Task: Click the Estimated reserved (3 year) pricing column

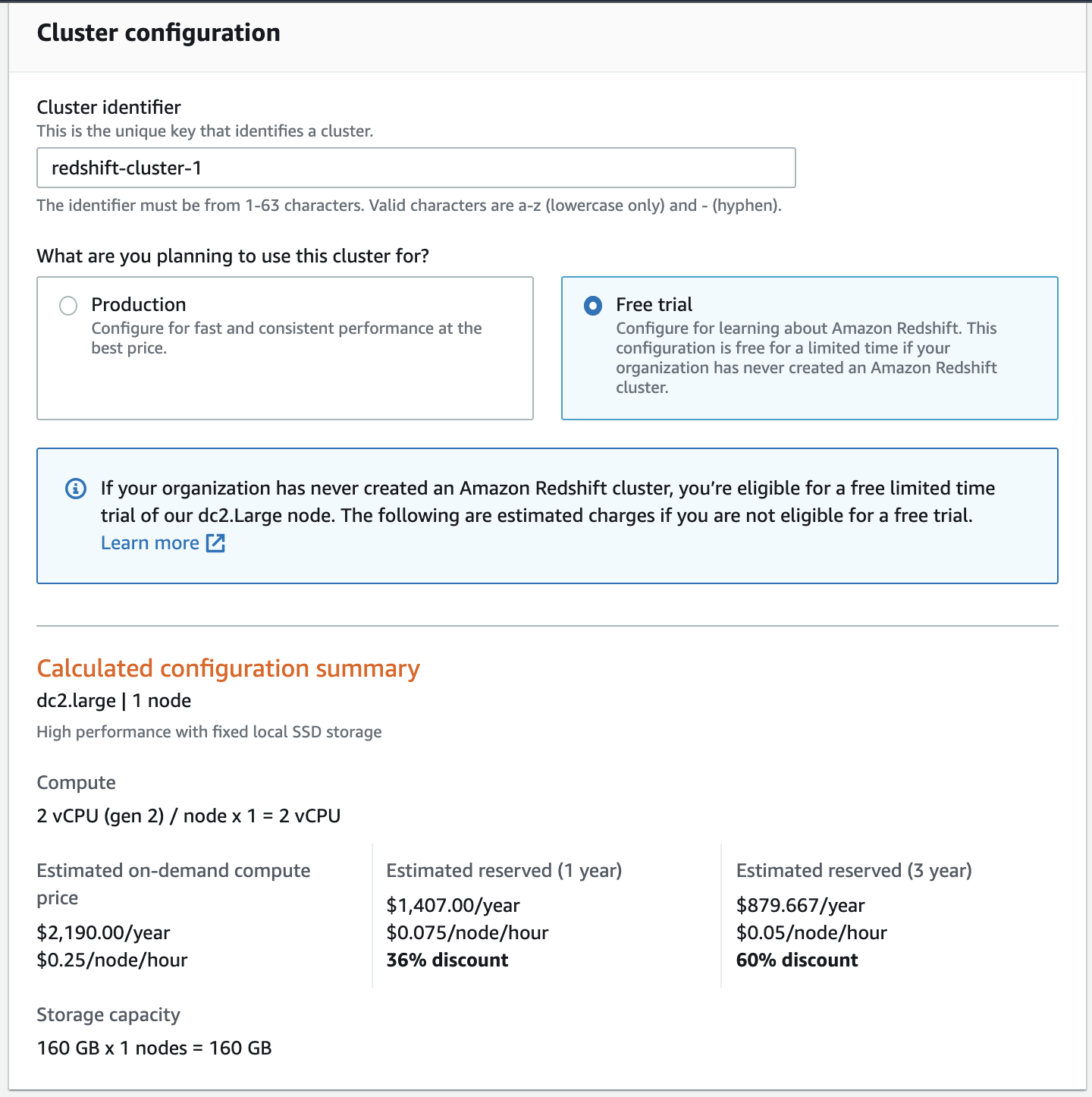Action: tap(855, 915)
